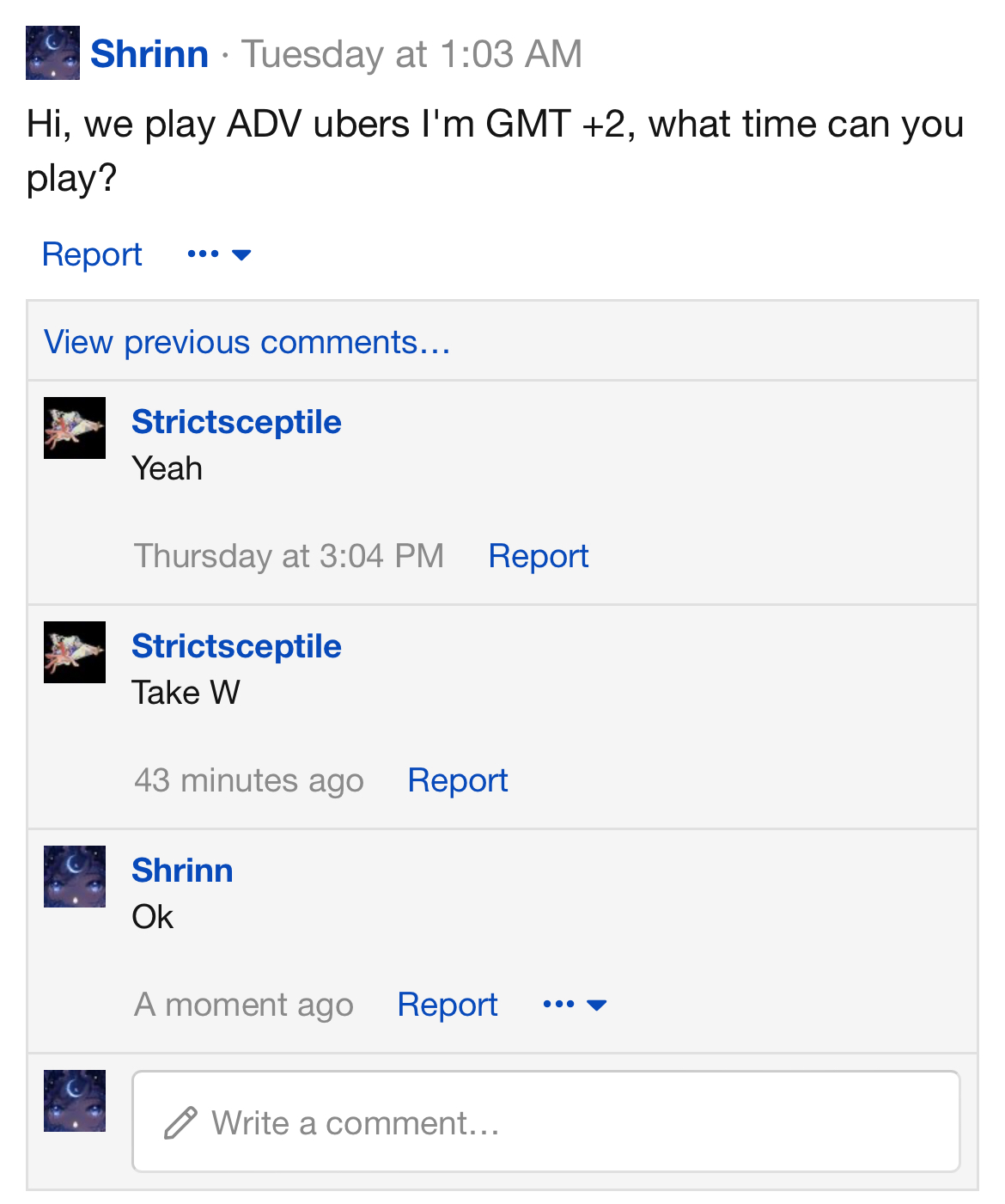Click the avatar next to the comment box
The width and height of the screenshot is (1005, 1204).
pyautogui.click(x=75, y=1101)
